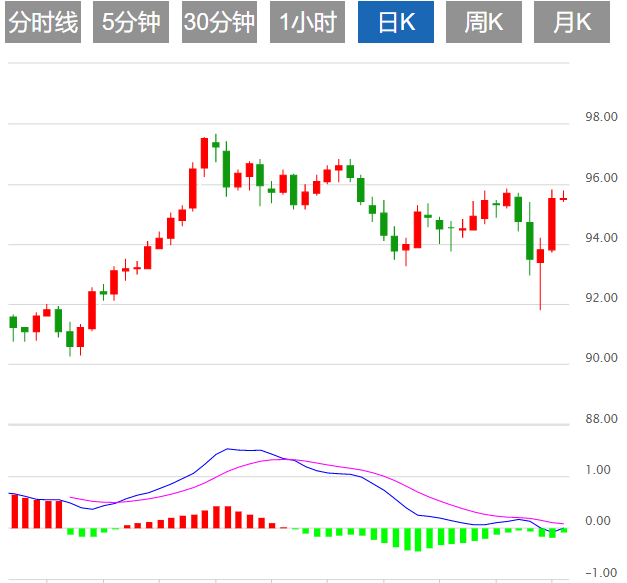
Task: Click the 94.00 price axis label
Action: click(601, 238)
